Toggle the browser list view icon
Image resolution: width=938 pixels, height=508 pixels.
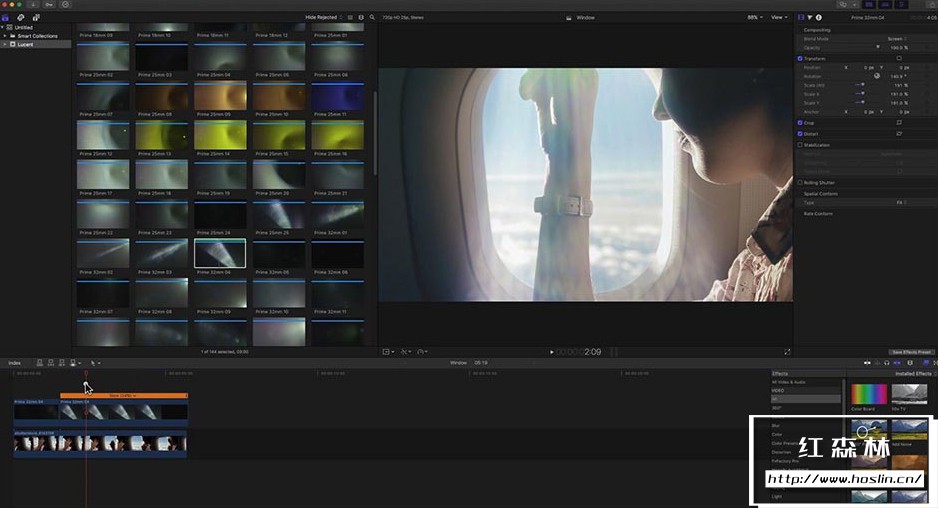click(351, 17)
